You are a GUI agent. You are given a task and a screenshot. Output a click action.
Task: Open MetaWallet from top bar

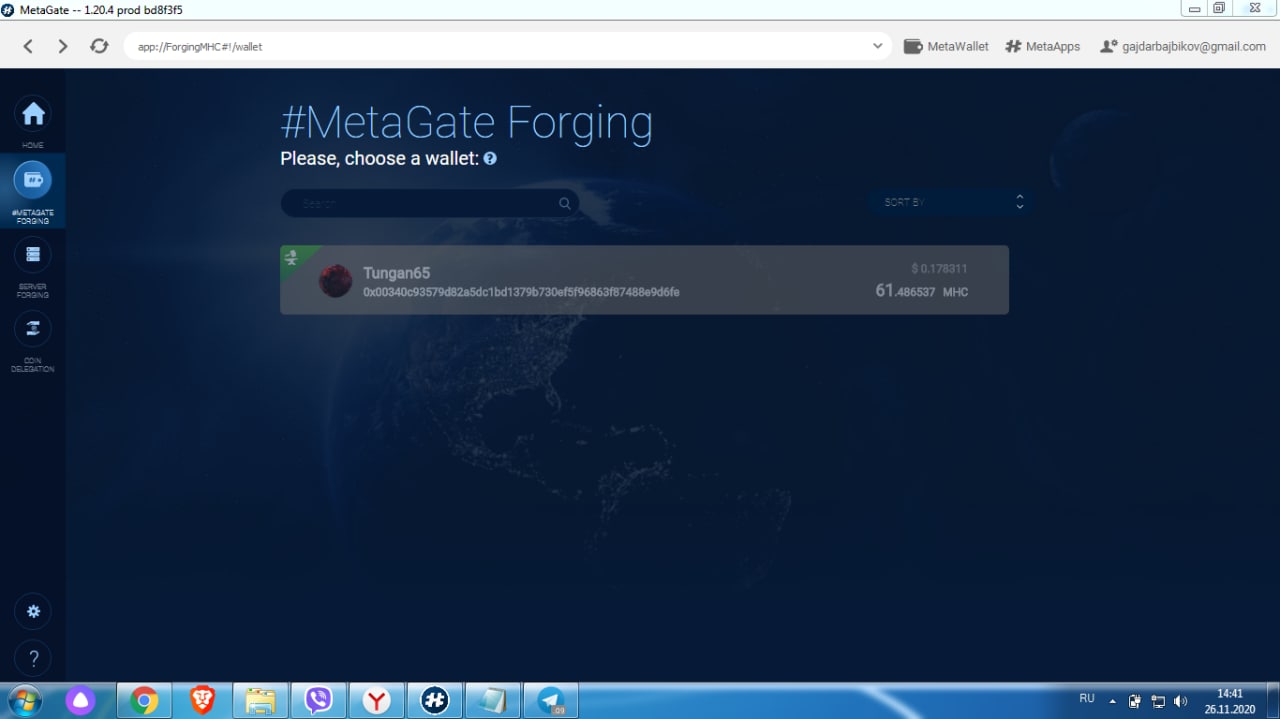point(946,46)
